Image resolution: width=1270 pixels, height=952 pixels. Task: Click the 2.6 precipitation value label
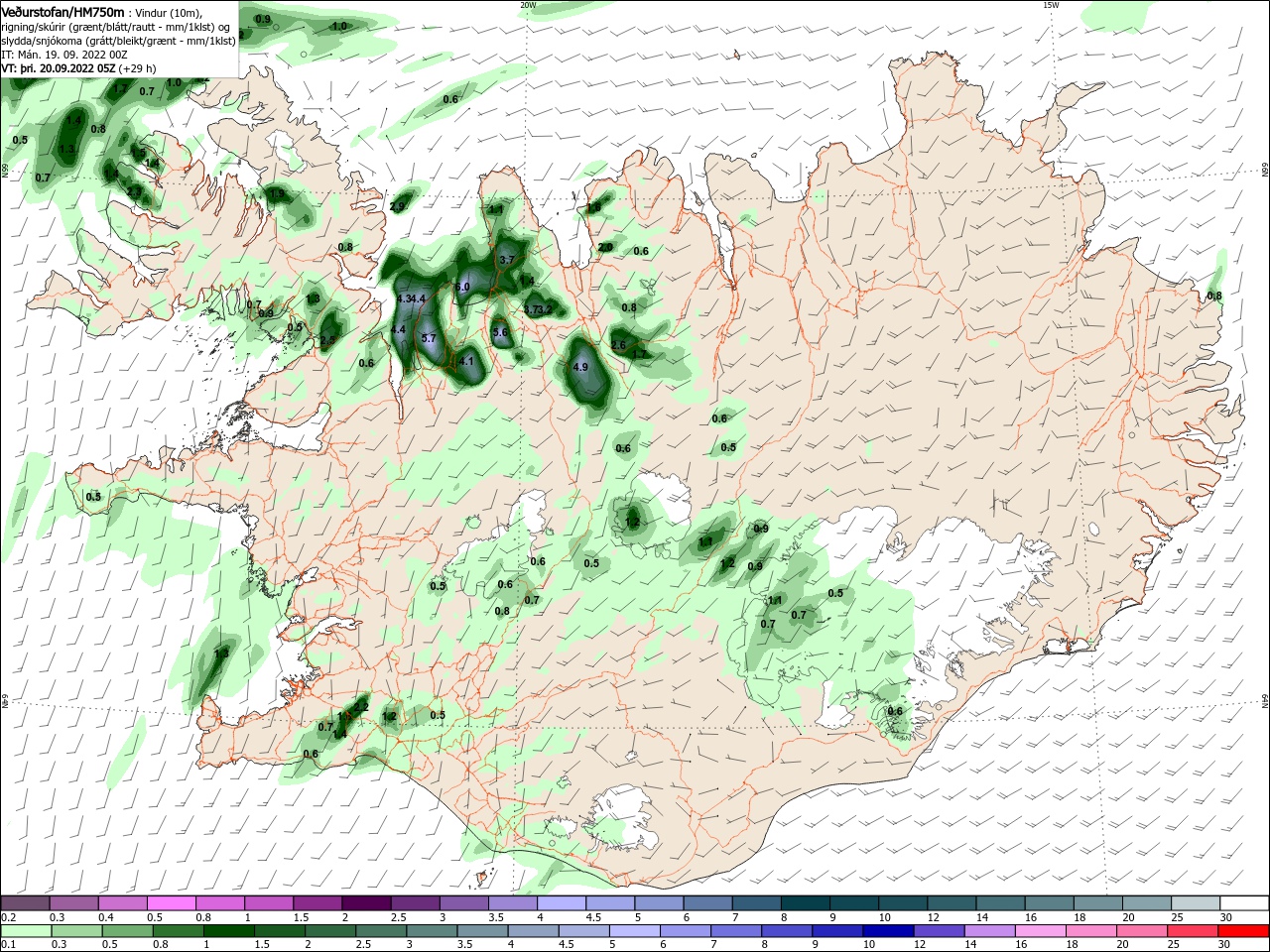618,345
